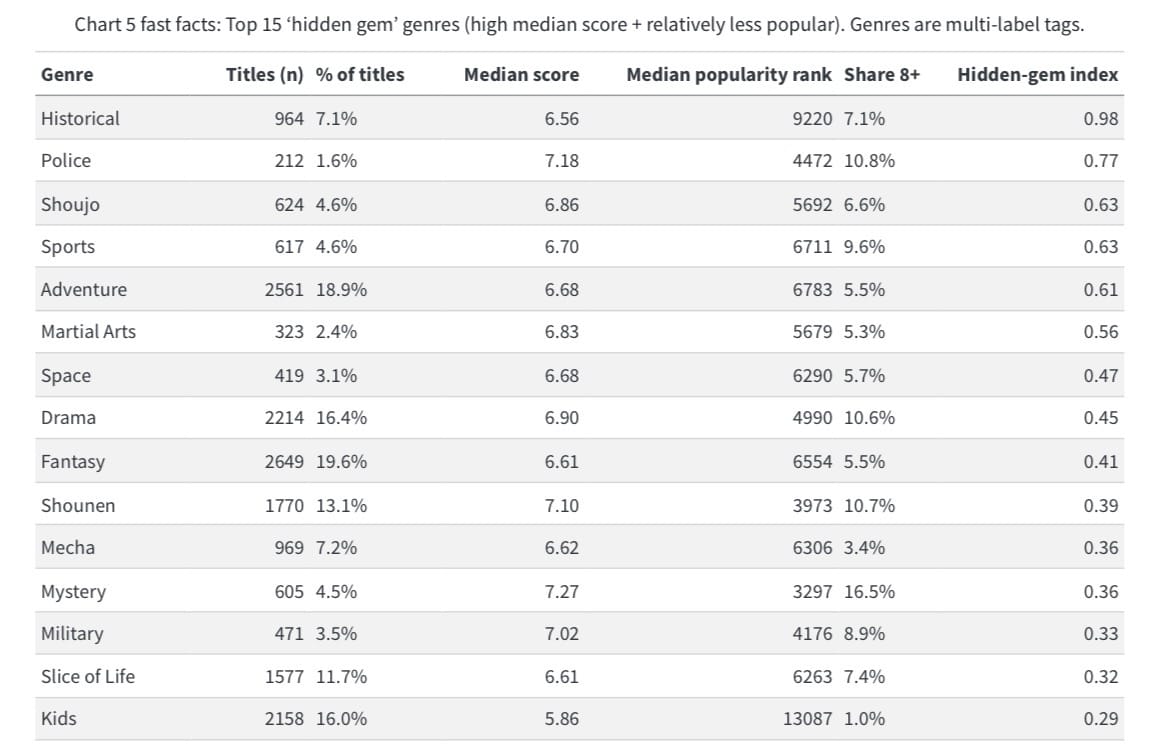The height and width of the screenshot is (756, 1152).
Task: Click the Median popularity rank header
Action: click(728, 74)
